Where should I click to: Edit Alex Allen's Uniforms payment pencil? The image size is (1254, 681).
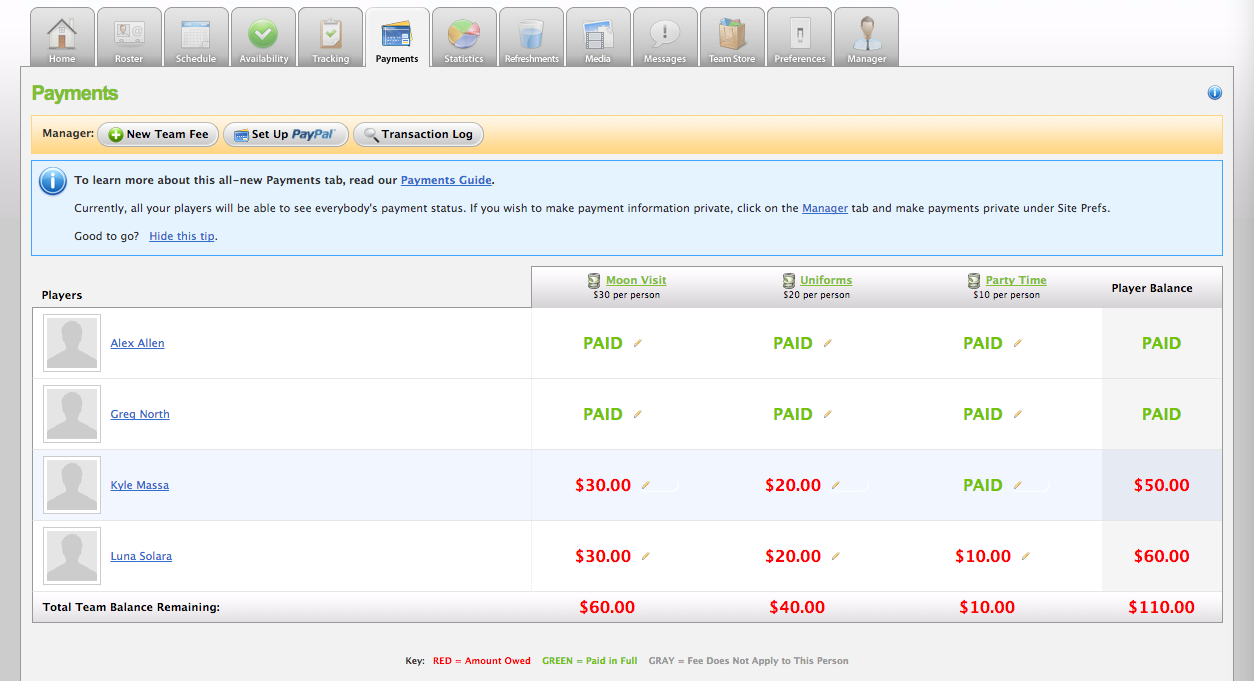pyautogui.click(x=828, y=343)
